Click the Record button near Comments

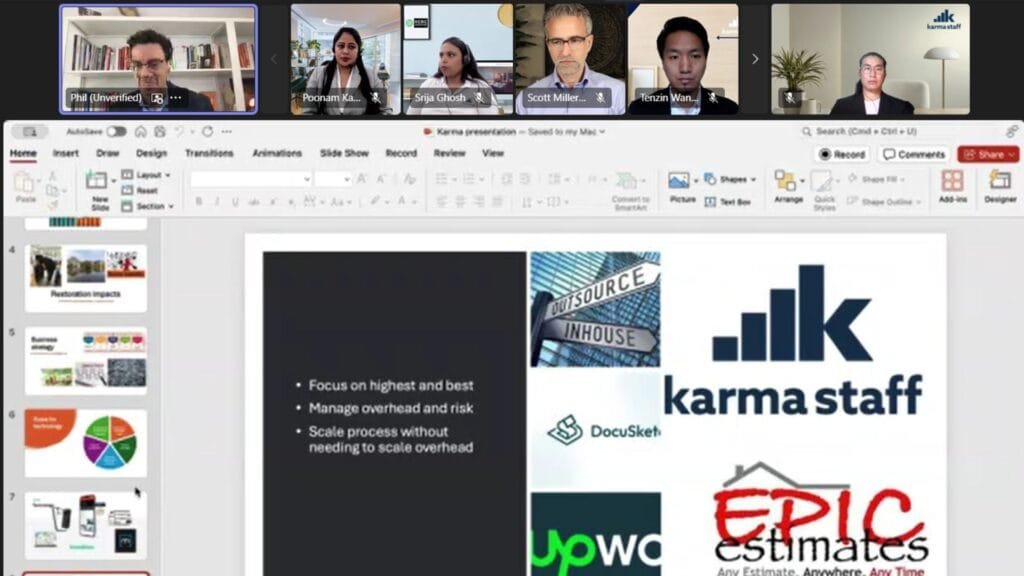[842, 154]
